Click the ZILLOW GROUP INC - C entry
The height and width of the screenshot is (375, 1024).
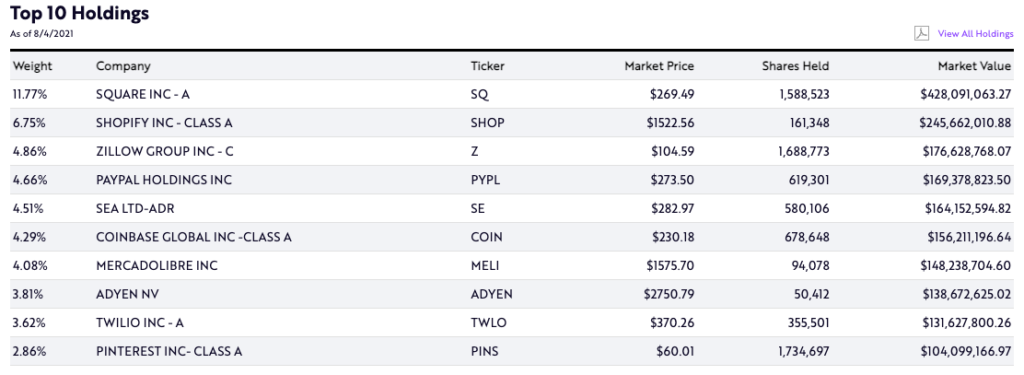(x=165, y=152)
